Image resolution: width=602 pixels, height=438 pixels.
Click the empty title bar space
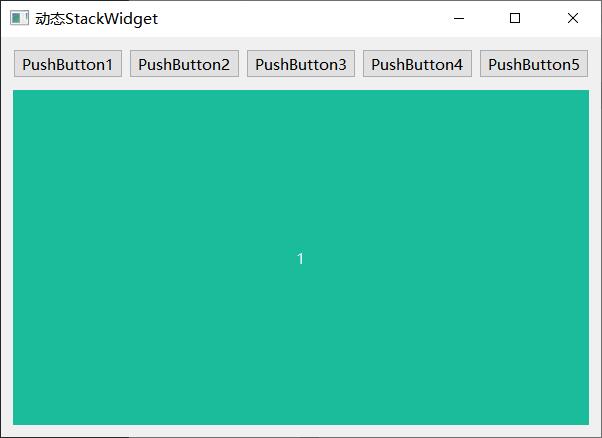[300, 18]
